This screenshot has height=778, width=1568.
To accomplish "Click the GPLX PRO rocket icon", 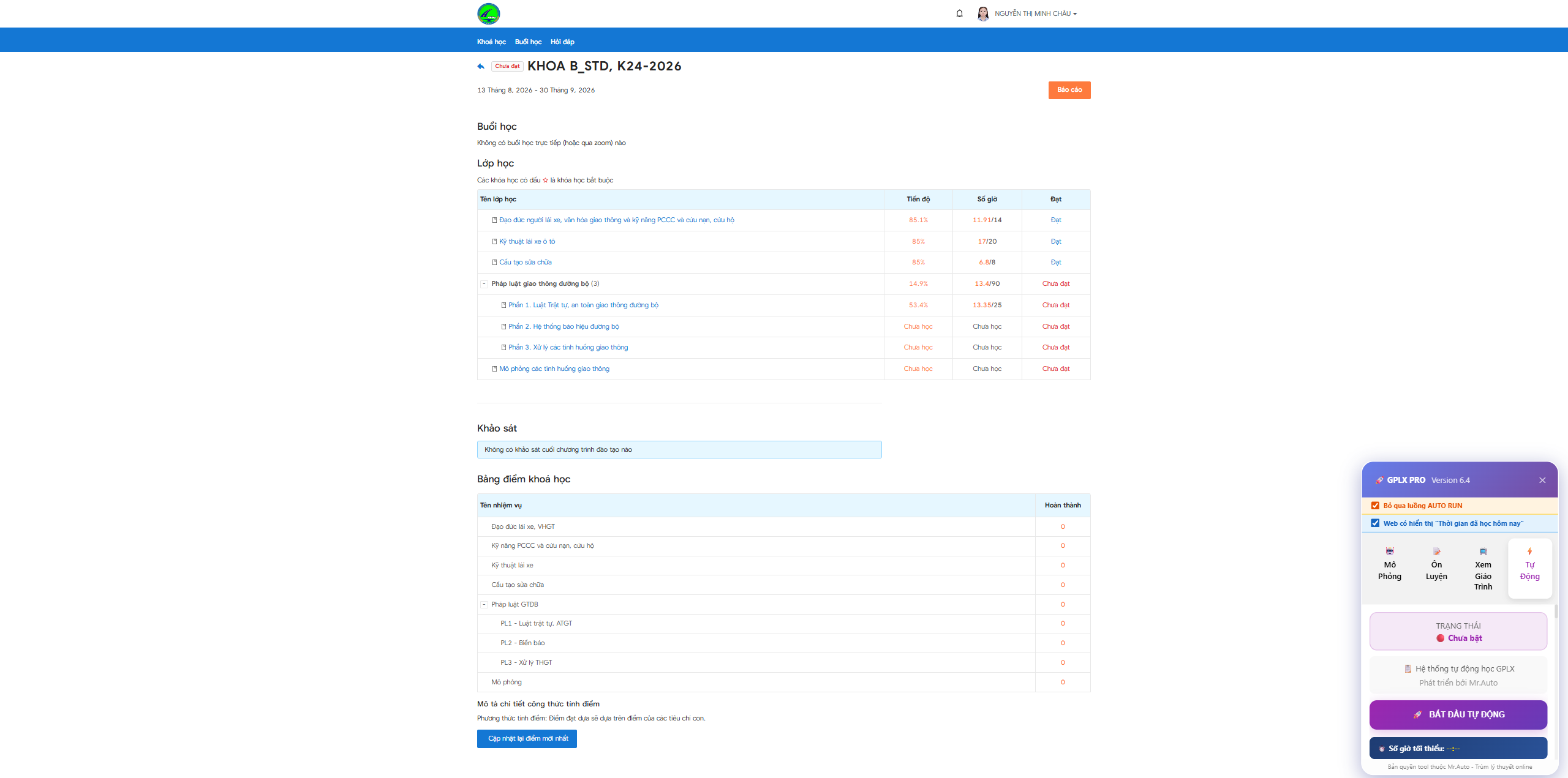I will pos(1379,481).
